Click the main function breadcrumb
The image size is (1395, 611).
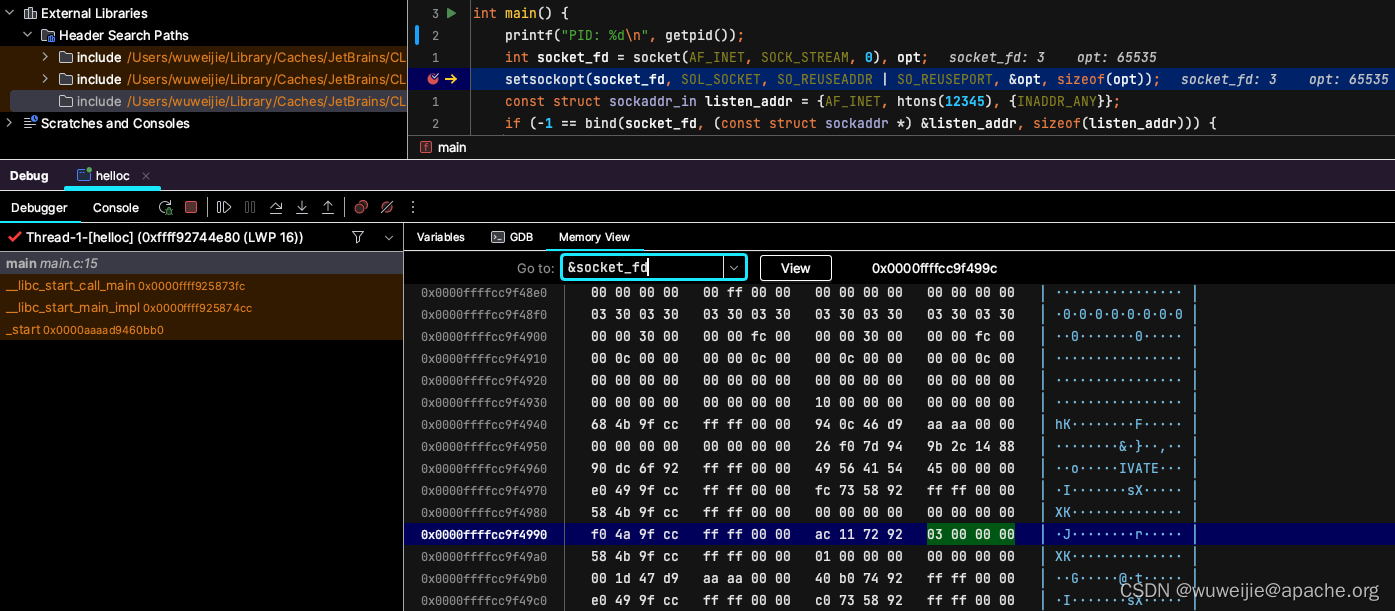pyautogui.click(x=443, y=147)
